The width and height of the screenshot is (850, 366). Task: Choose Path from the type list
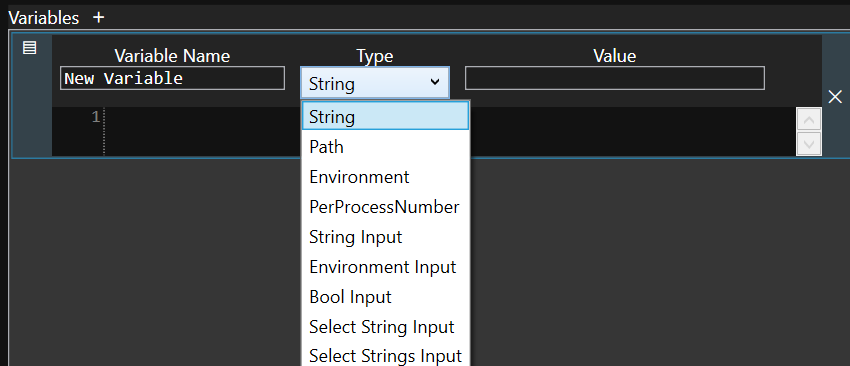pyautogui.click(x=385, y=147)
